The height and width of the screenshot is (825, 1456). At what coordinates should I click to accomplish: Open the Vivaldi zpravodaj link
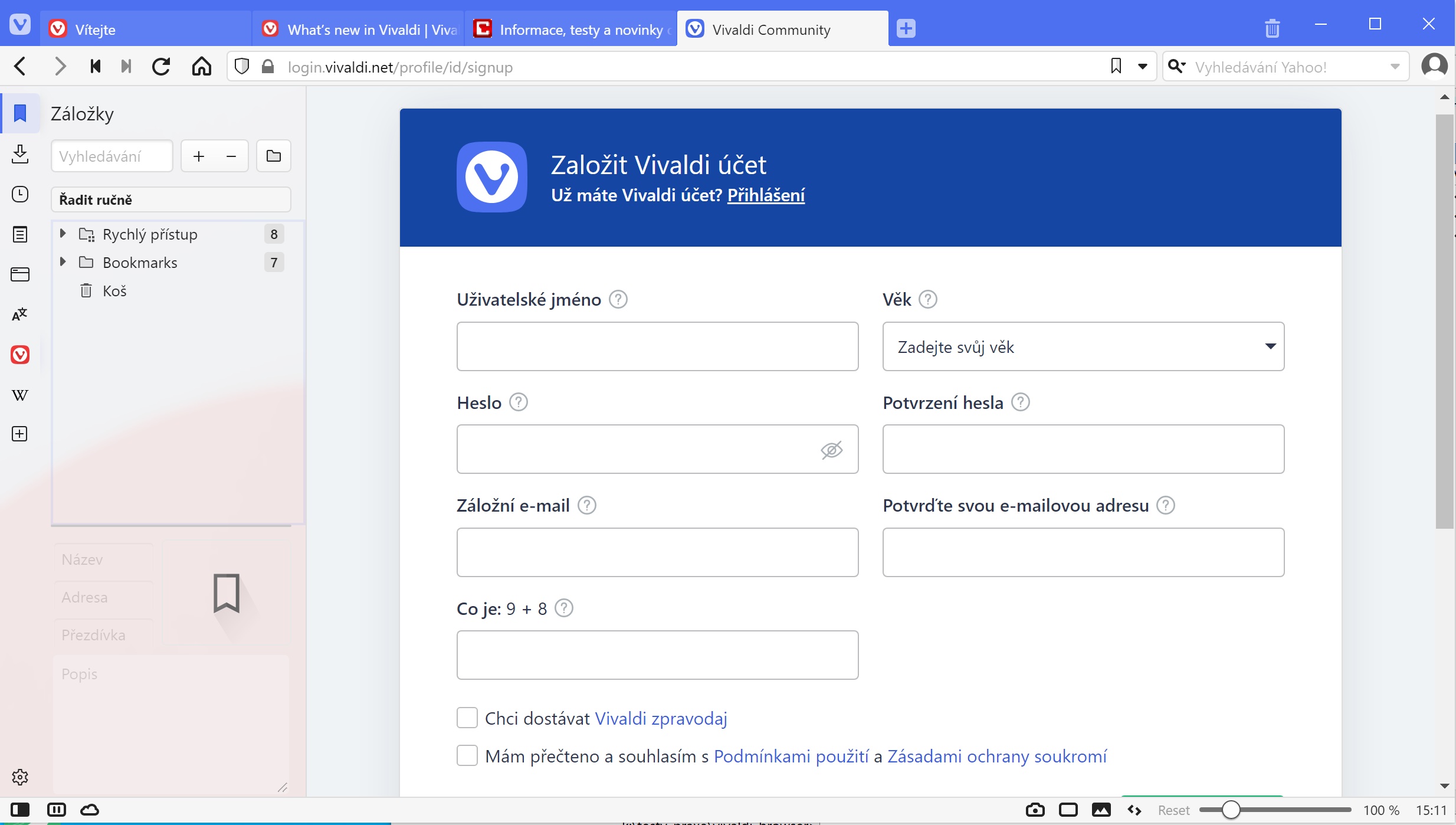661,718
